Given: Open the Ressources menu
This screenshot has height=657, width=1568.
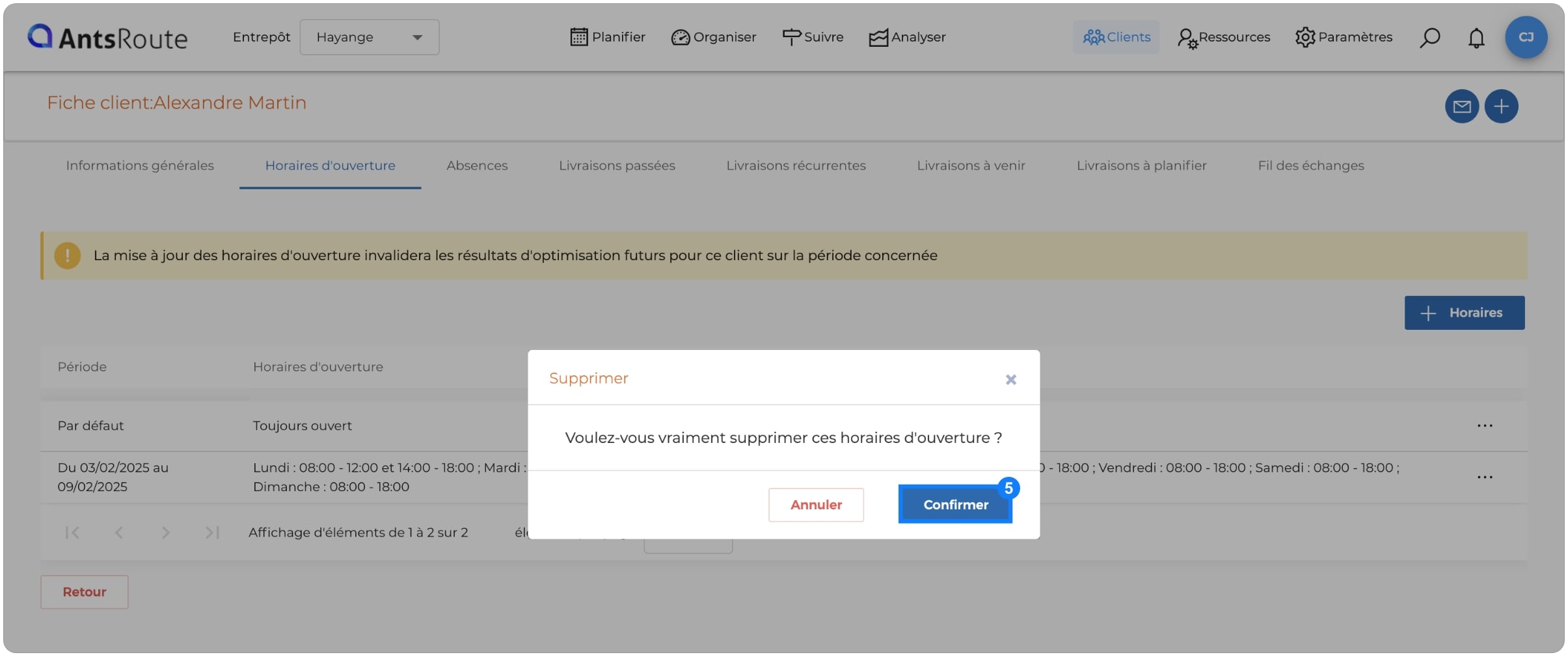Looking at the screenshot, I should coord(1223,37).
